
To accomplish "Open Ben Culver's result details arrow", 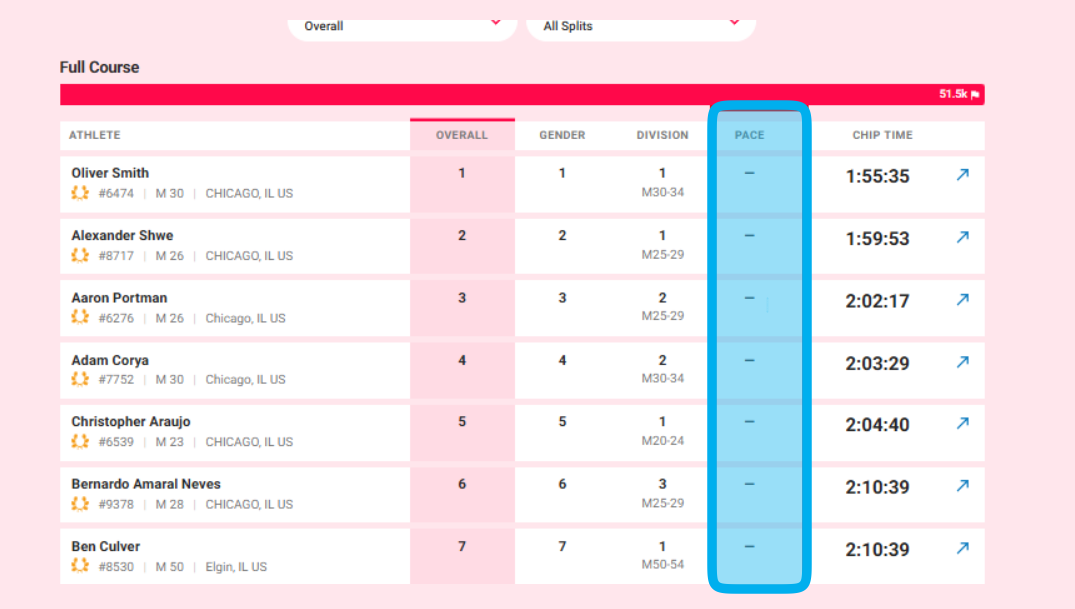I will (963, 548).
